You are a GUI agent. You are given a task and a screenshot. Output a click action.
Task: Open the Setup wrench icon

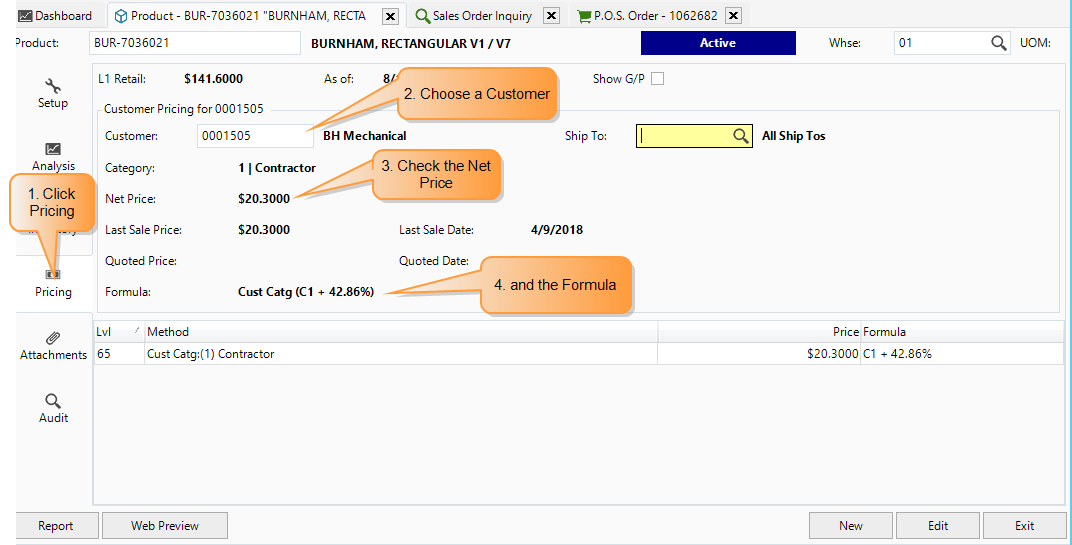(x=53, y=87)
